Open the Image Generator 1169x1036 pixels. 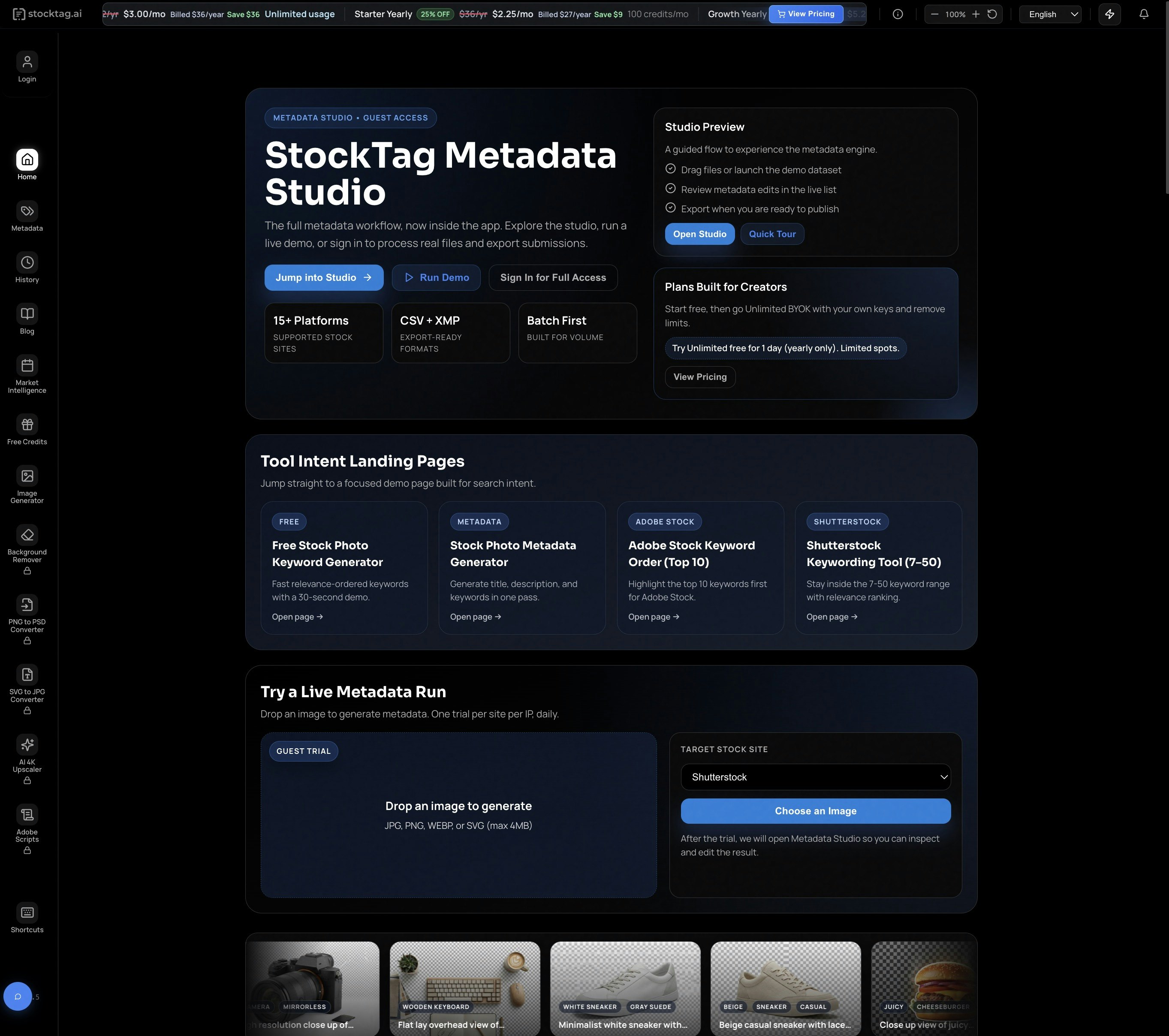coord(27,483)
